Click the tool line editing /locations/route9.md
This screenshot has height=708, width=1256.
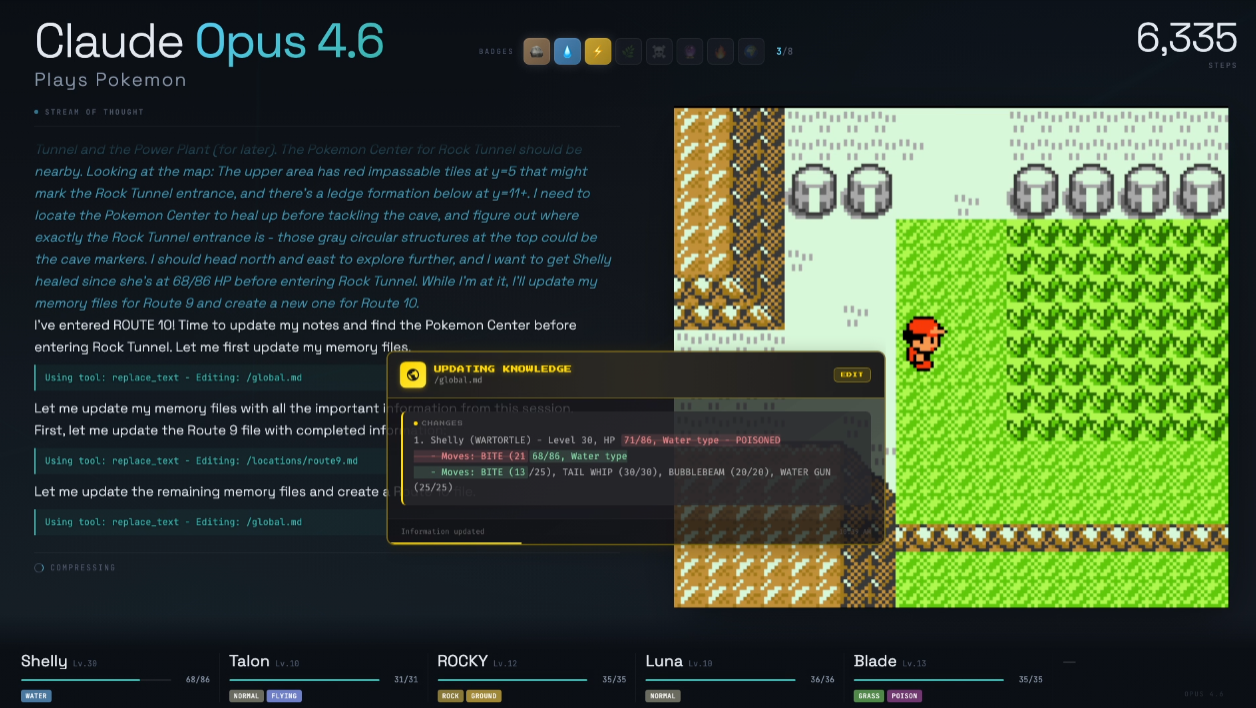pyautogui.click(x=201, y=461)
